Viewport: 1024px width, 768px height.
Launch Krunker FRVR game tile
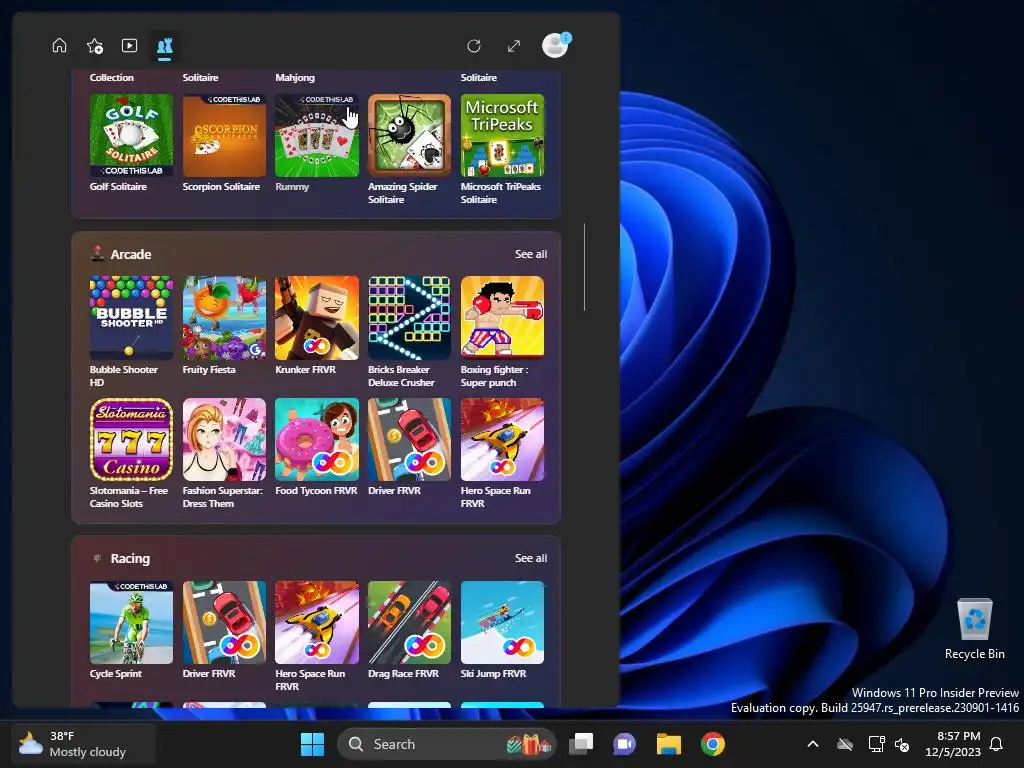coord(317,317)
